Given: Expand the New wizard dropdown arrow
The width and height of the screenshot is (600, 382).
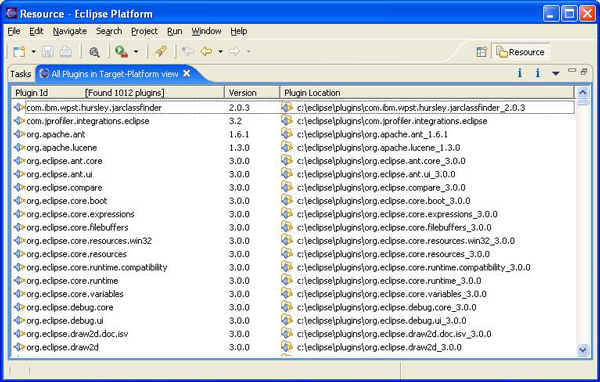Looking at the screenshot, I should (x=33, y=51).
